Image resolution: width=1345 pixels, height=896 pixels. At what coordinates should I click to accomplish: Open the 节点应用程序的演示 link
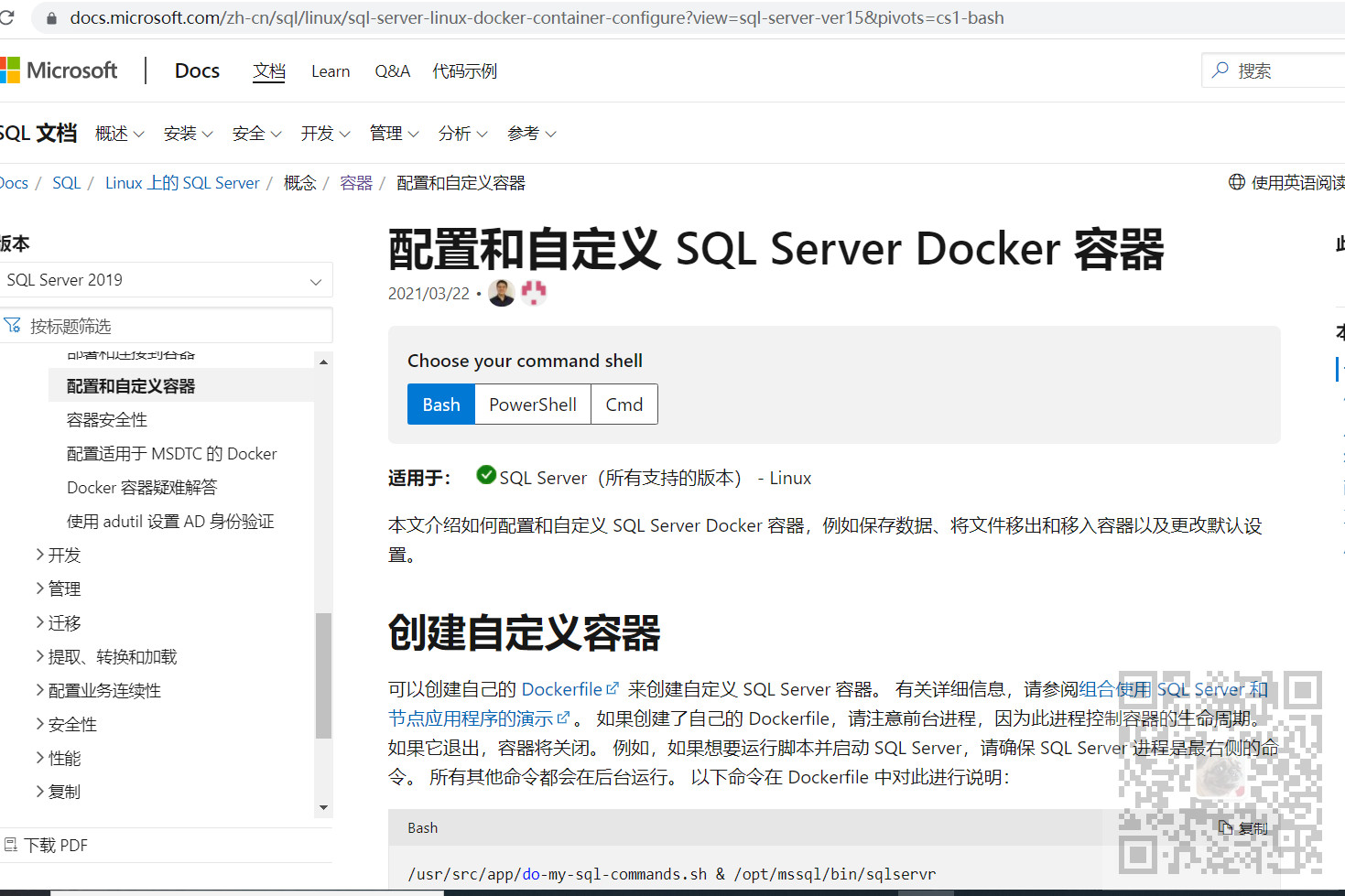coord(471,718)
